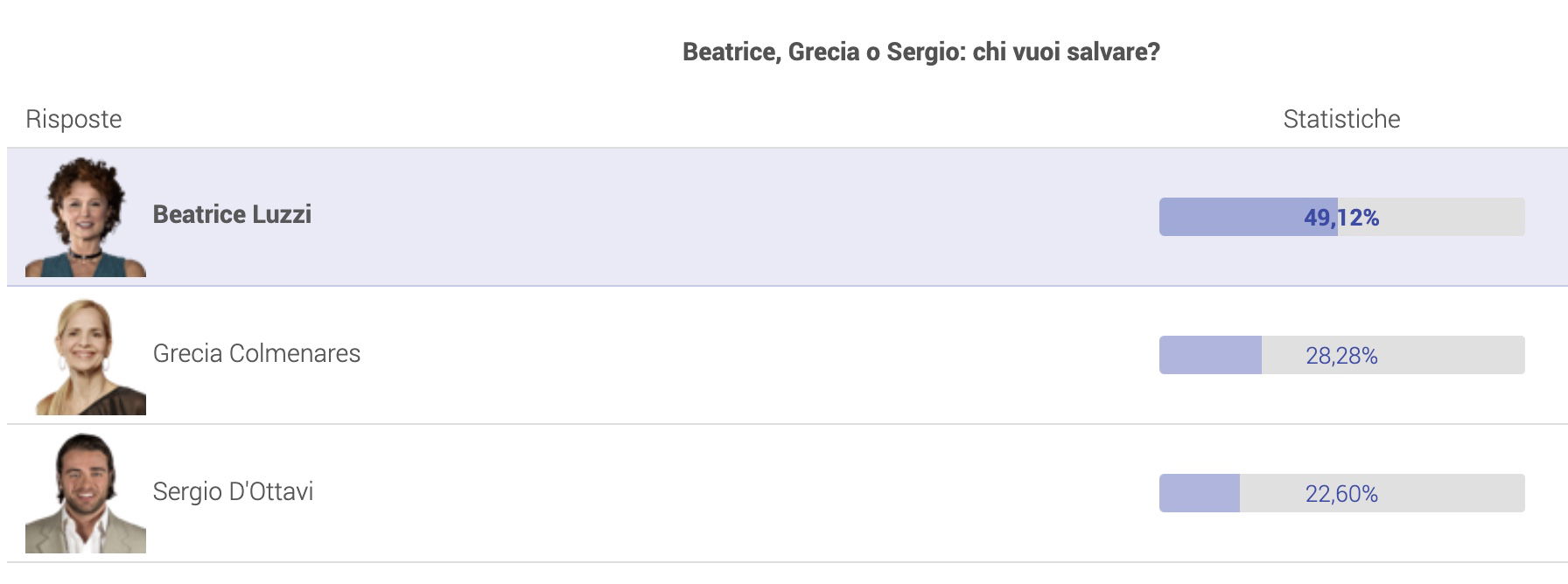Click Sergio D'Ottavi's portrait photo

(x=86, y=493)
